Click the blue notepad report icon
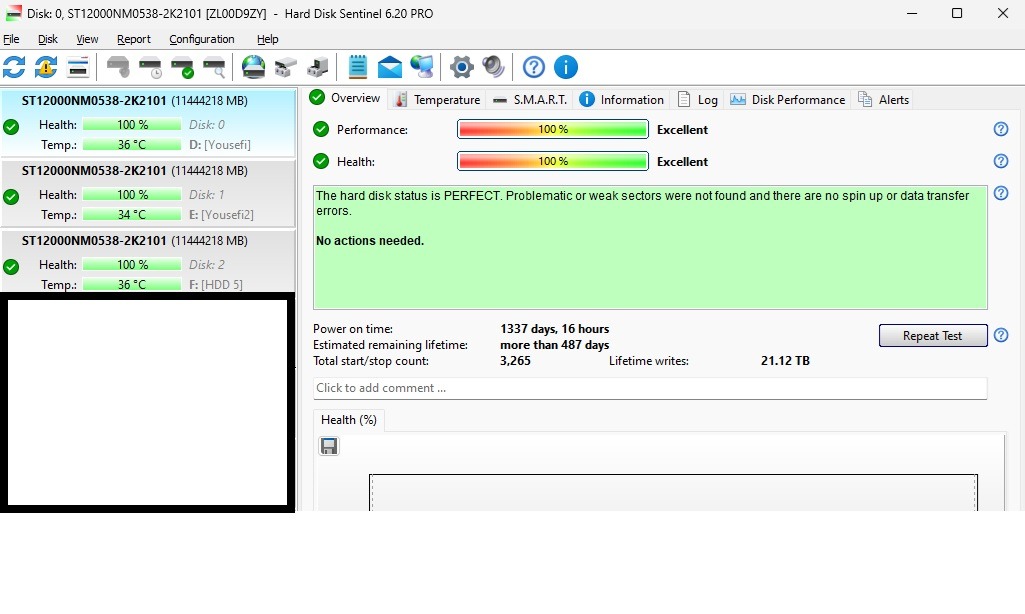Viewport: 1025px width, 614px height. [357, 67]
